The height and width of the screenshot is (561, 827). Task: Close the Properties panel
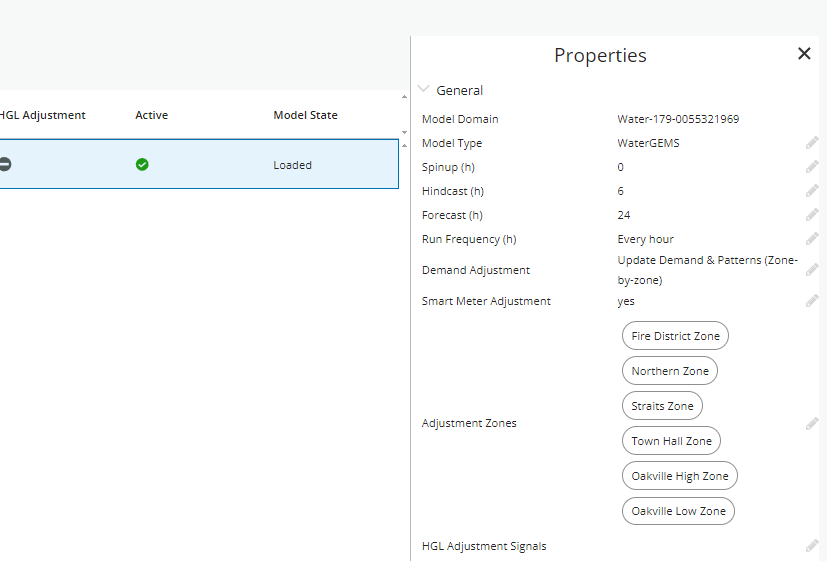click(804, 54)
